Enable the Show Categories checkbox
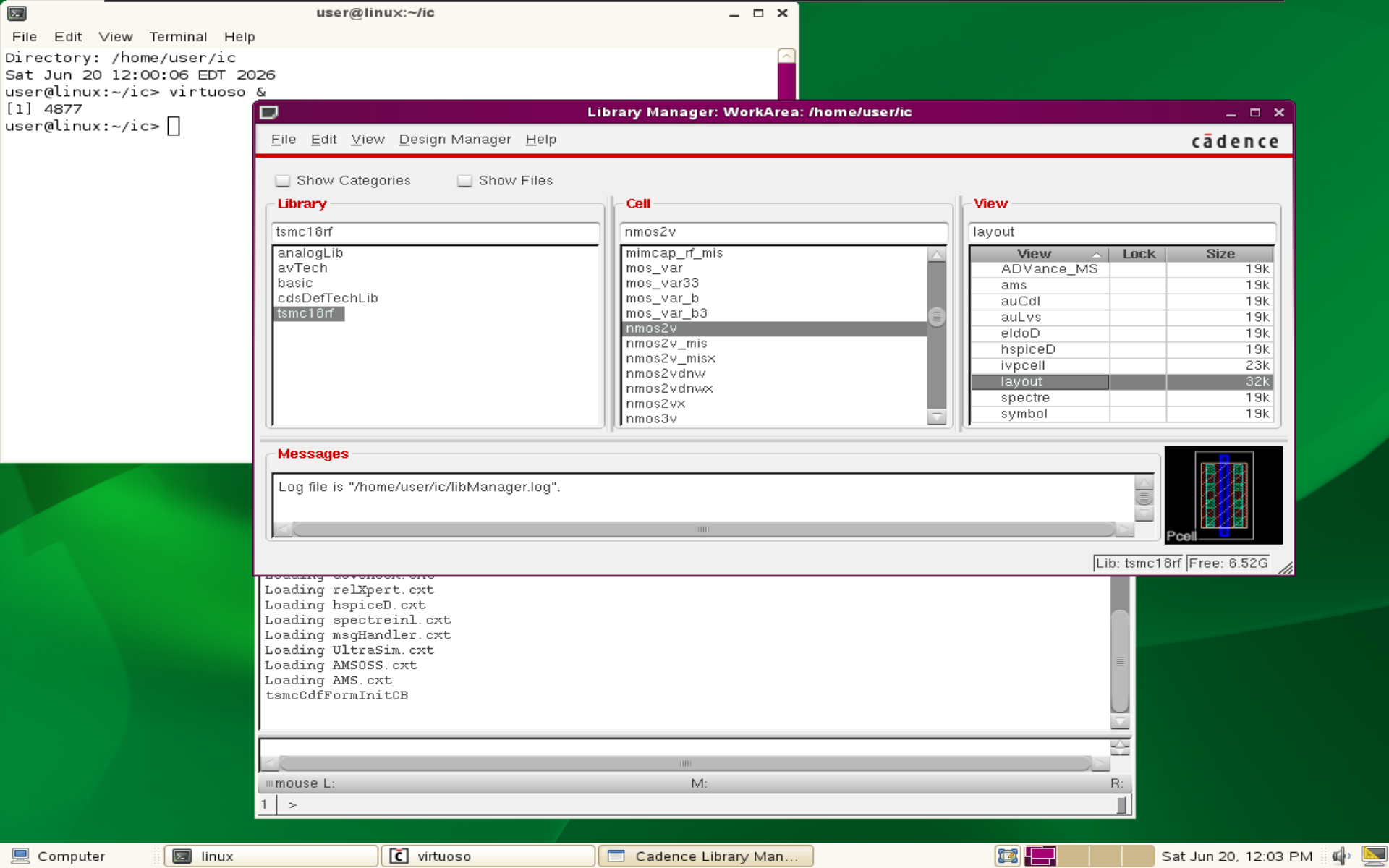Image resolution: width=1389 pixels, height=868 pixels. [283, 181]
